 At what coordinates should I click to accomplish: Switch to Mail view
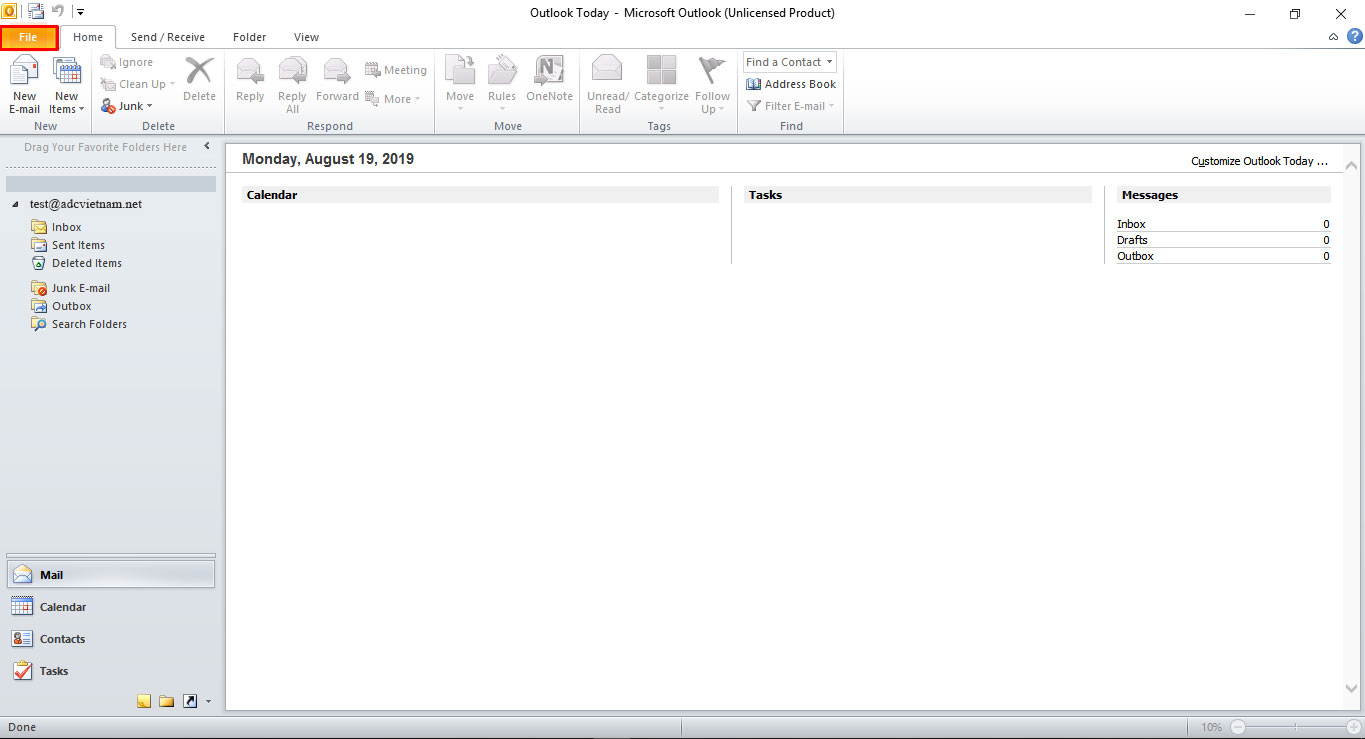click(x=110, y=575)
